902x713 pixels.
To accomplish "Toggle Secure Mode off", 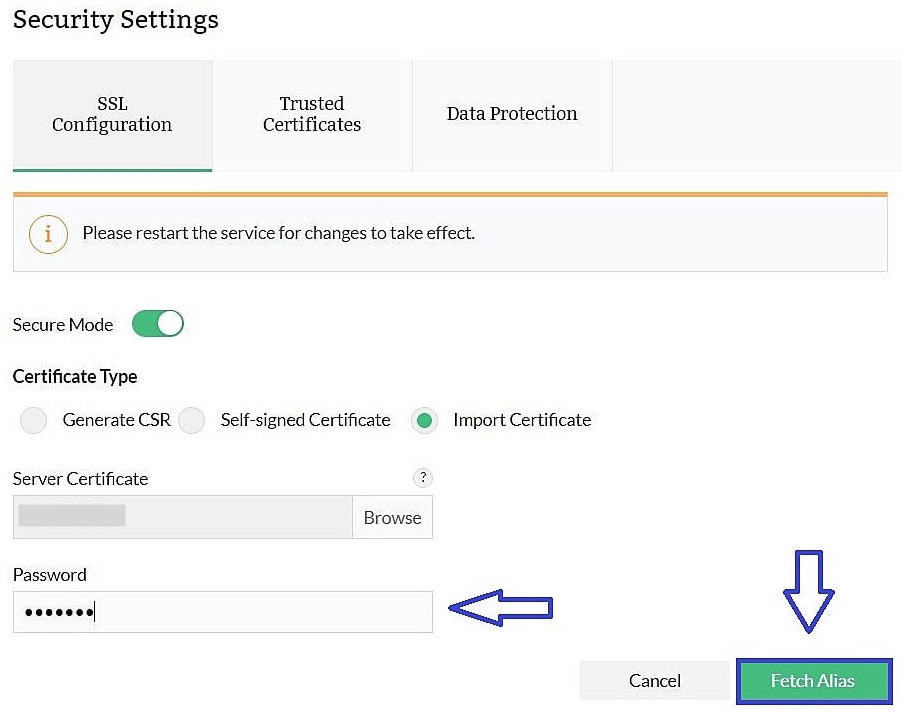I will click(157, 323).
